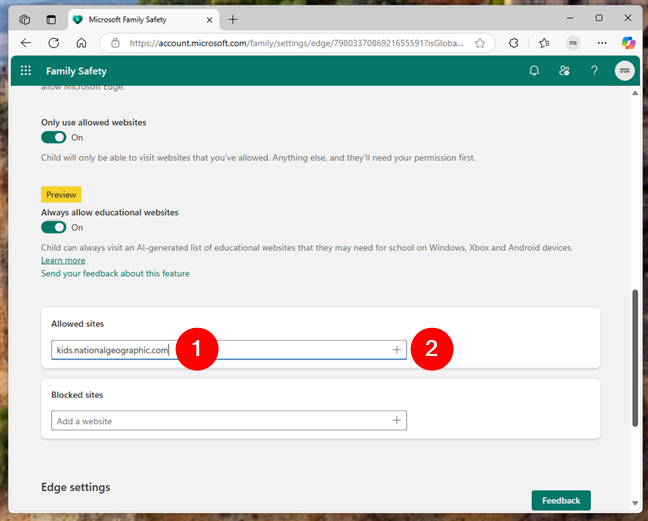Open the Copilot sidebar icon
The height and width of the screenshot is (521, 648).
point(628,43)
